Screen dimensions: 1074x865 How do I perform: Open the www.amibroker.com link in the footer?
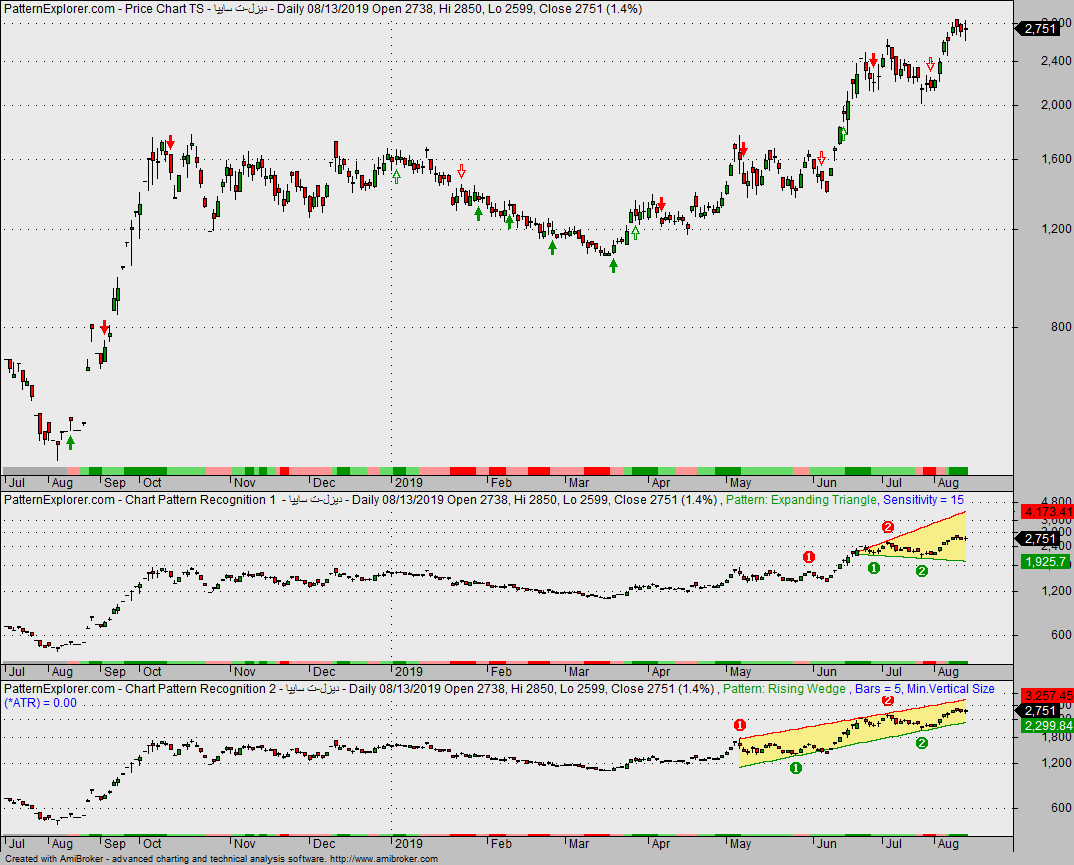(x=384, y=859)
